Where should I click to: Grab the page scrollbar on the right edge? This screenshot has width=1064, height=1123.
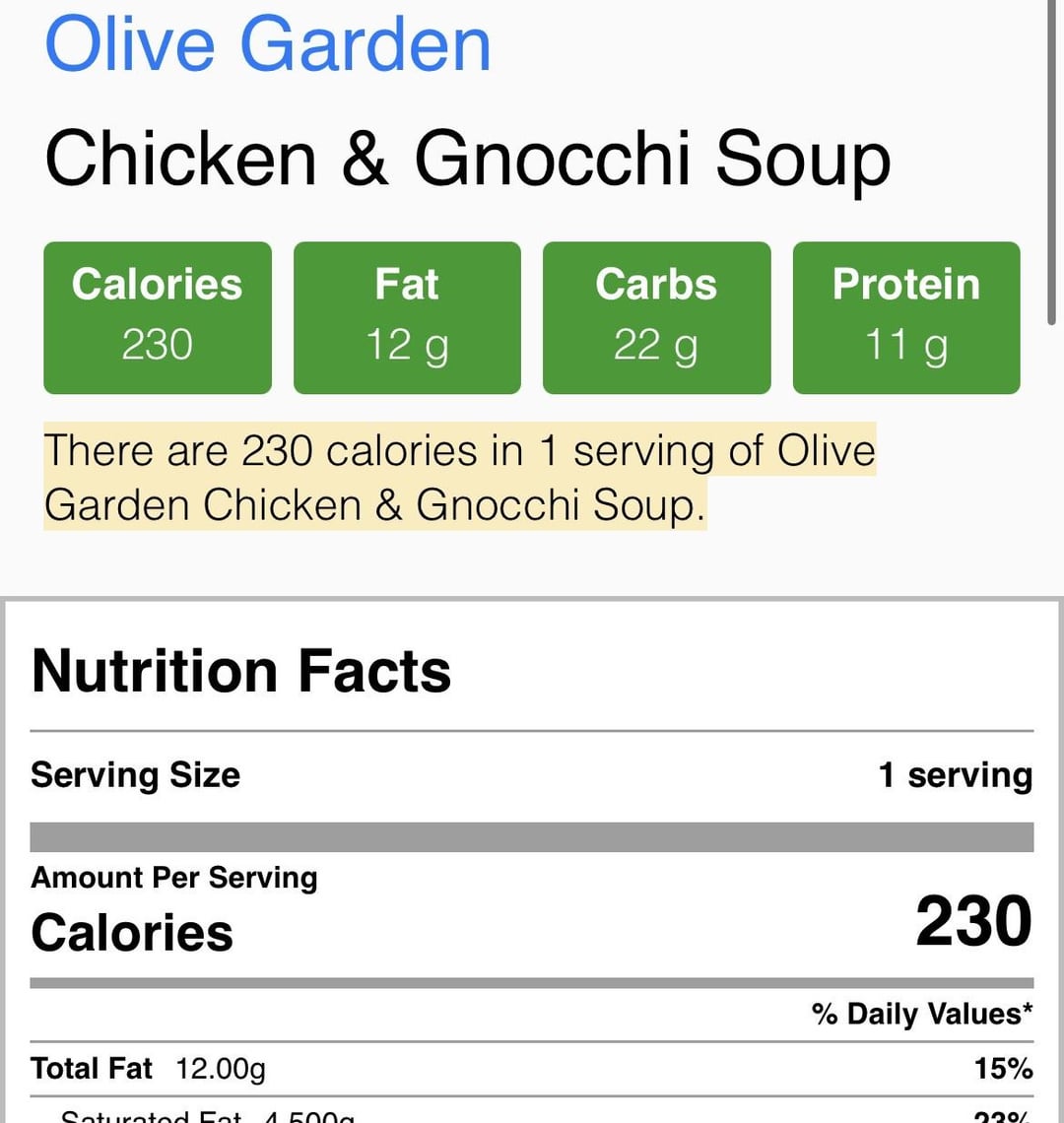(x=1052, y=163)
